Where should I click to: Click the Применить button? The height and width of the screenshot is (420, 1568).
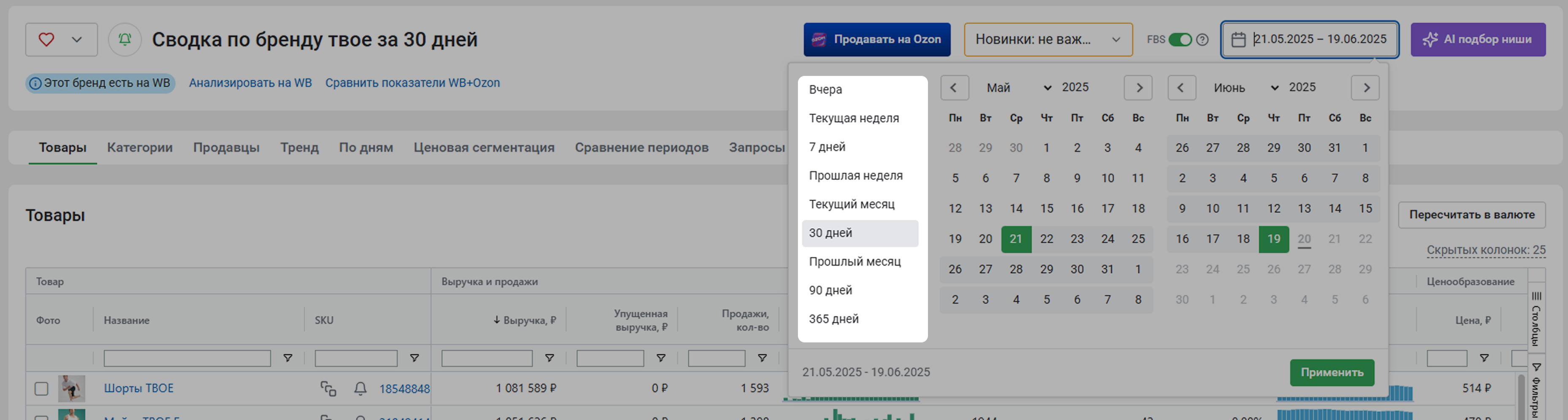click(1332, 372)
